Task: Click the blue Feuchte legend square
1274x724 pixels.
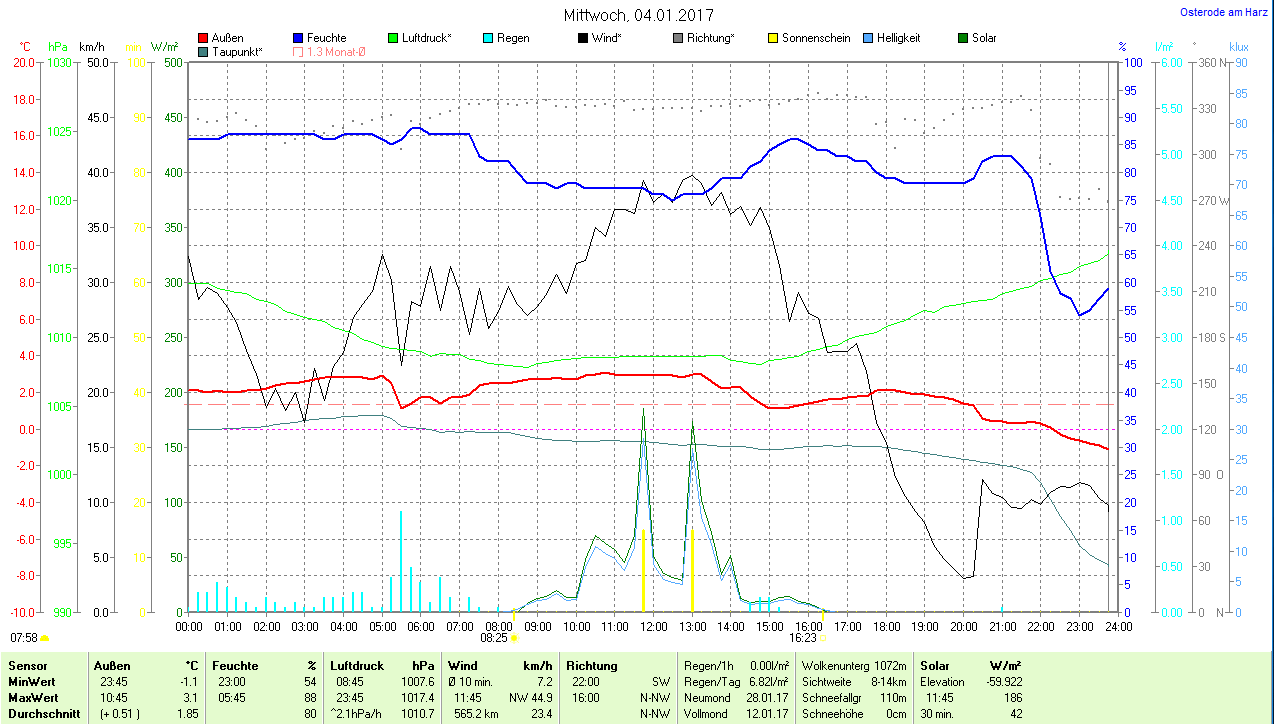Action: coord(298,38)
